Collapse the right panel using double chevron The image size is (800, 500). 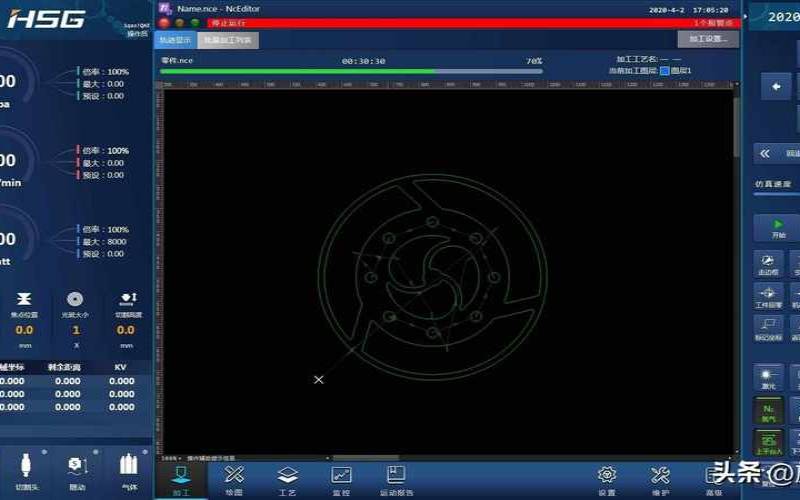(x=764, y=154)
